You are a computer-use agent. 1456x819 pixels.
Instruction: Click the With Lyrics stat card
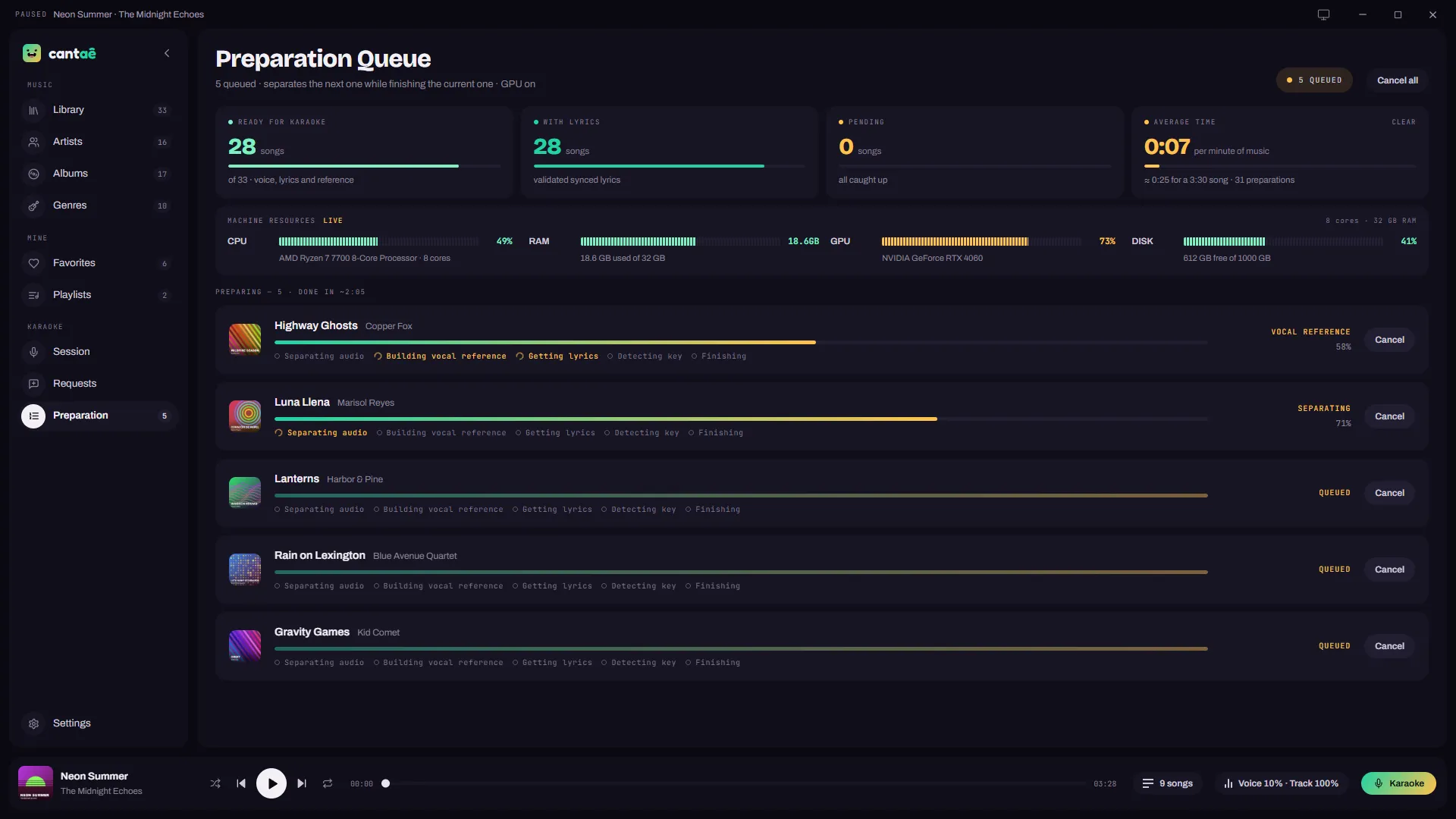pyautogui.click(x=669, y=152)
